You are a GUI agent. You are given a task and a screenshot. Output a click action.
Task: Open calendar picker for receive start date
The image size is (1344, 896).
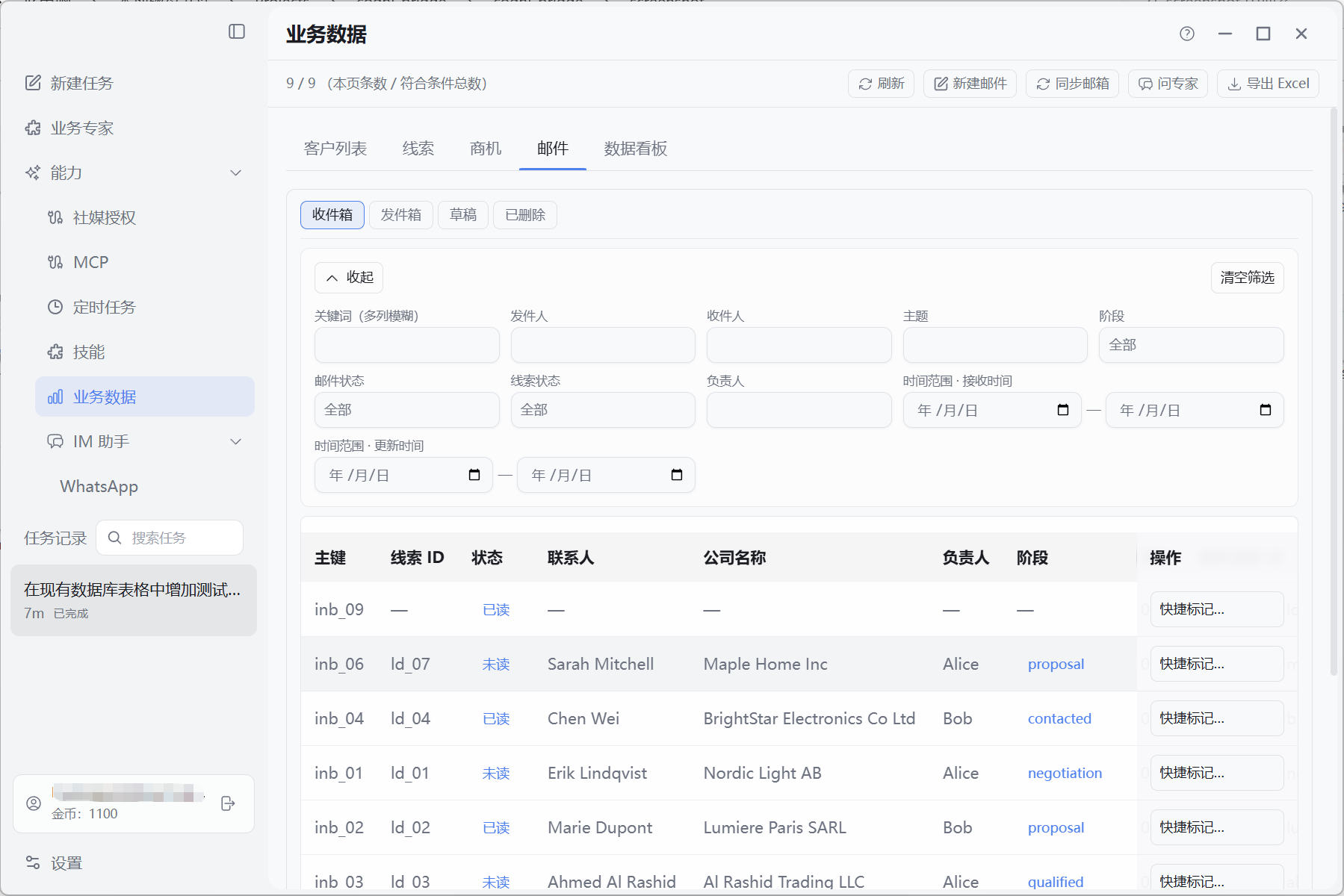coord(1063,410)
